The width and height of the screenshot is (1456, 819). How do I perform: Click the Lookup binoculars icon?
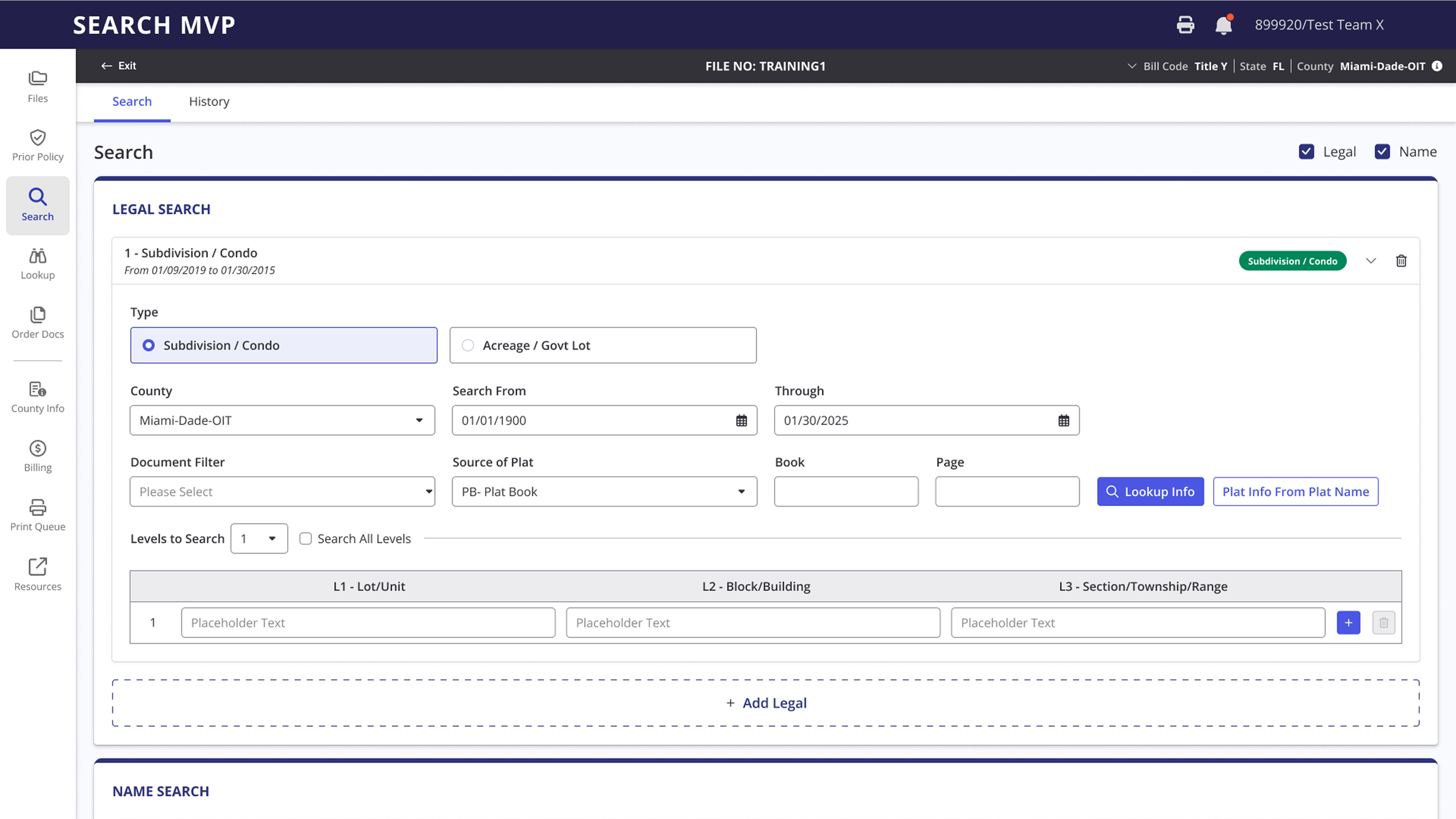(x=37, y=257)
